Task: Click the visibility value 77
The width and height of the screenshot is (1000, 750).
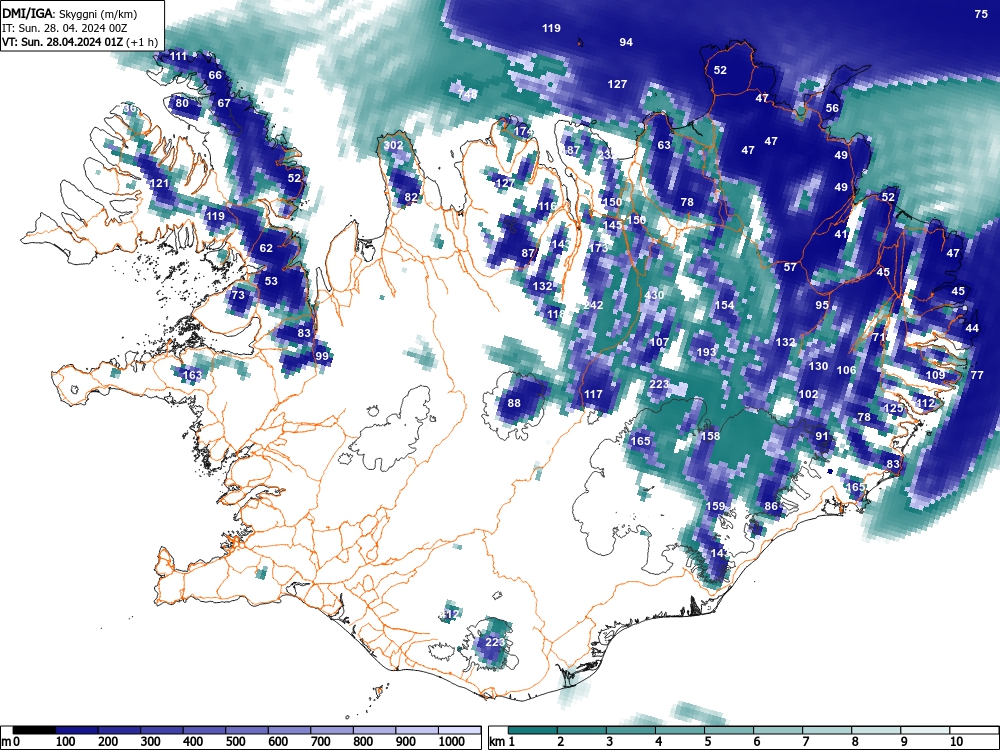Action: pyautogui.click(x=977, y=375)
